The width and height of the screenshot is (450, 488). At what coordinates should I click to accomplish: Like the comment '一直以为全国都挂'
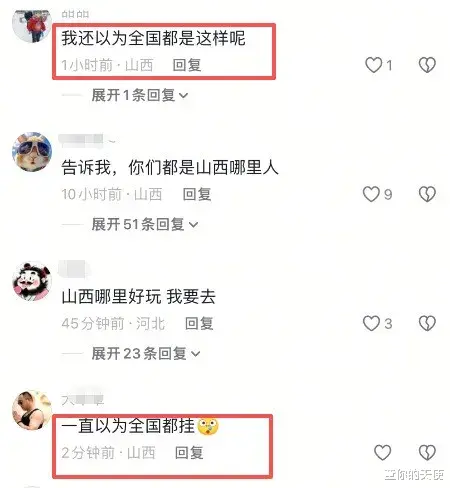[x=382, y=452]
